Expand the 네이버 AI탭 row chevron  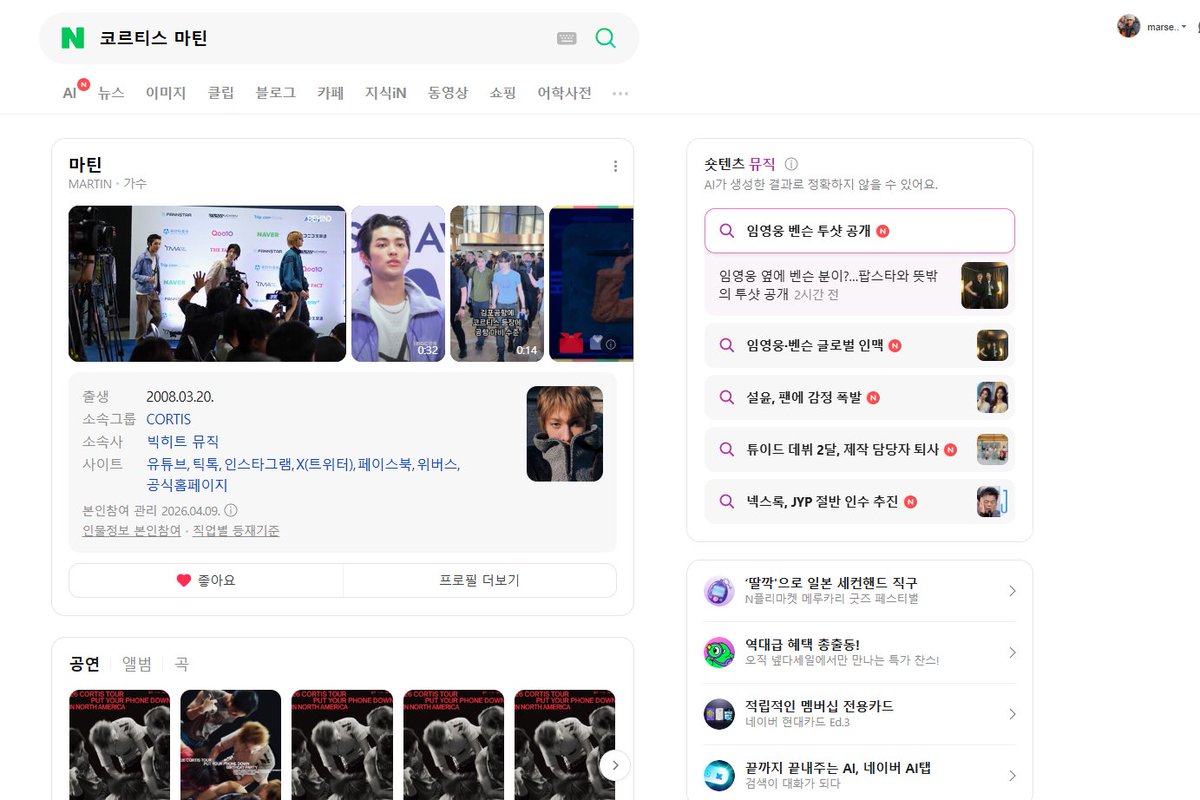click(1012, 776)
